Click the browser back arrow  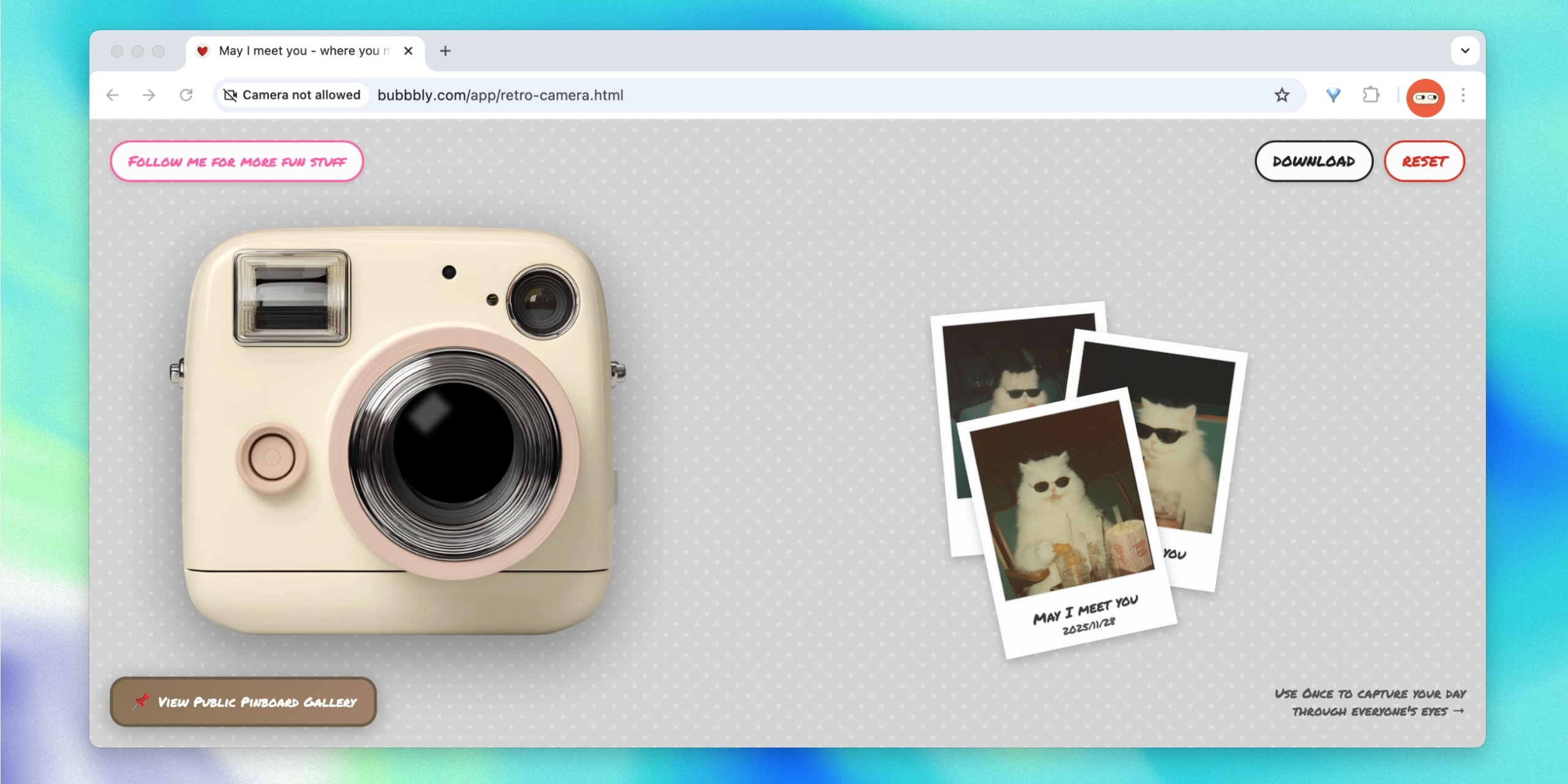click(112, 95)
